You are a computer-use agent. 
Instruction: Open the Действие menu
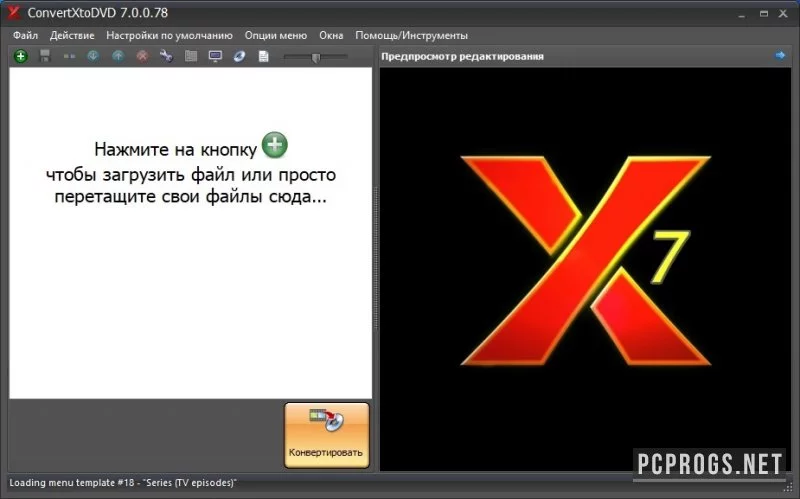pos(72,35)
